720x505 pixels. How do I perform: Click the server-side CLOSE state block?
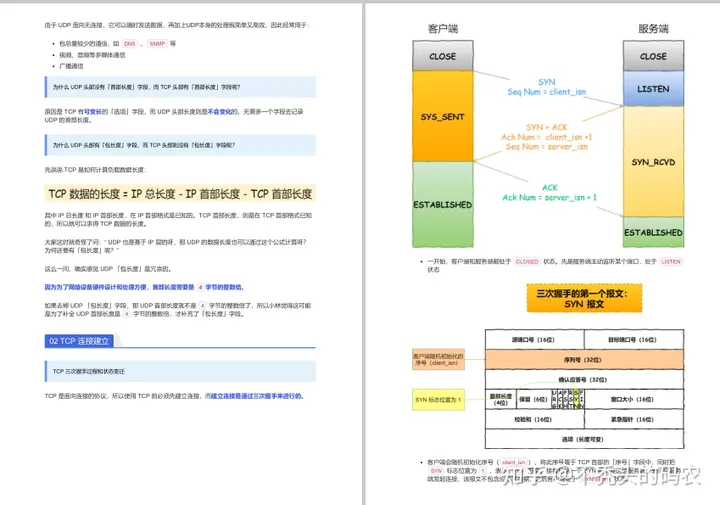point(653,56)
